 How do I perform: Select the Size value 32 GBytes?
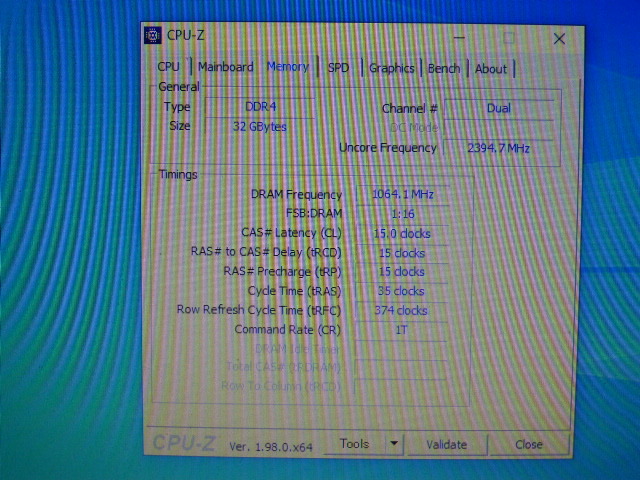260,127
